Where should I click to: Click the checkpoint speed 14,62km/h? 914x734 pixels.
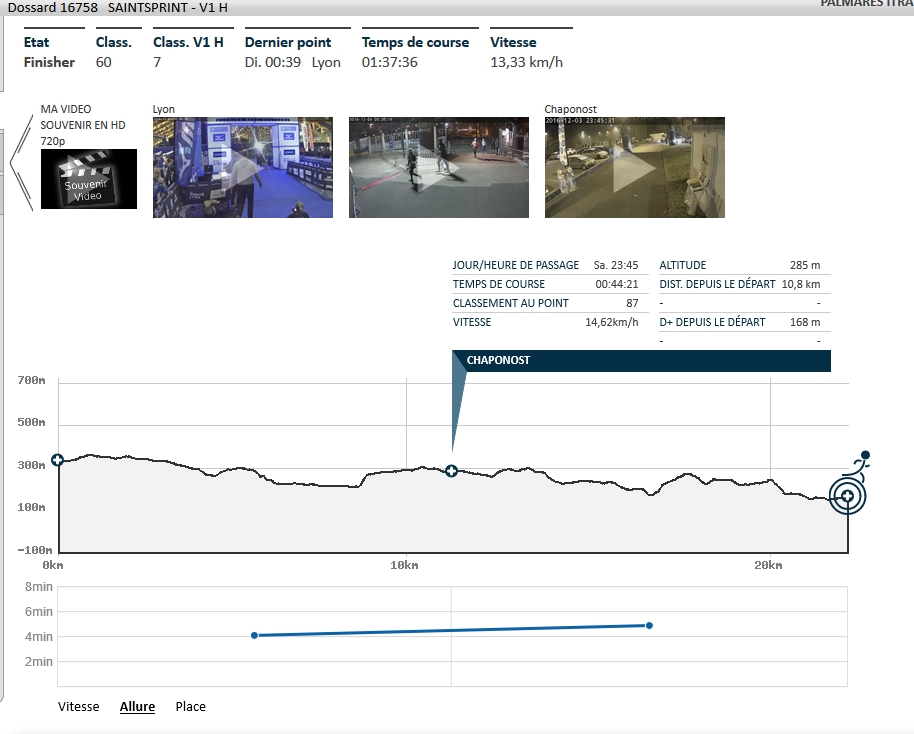pos(611,322)
